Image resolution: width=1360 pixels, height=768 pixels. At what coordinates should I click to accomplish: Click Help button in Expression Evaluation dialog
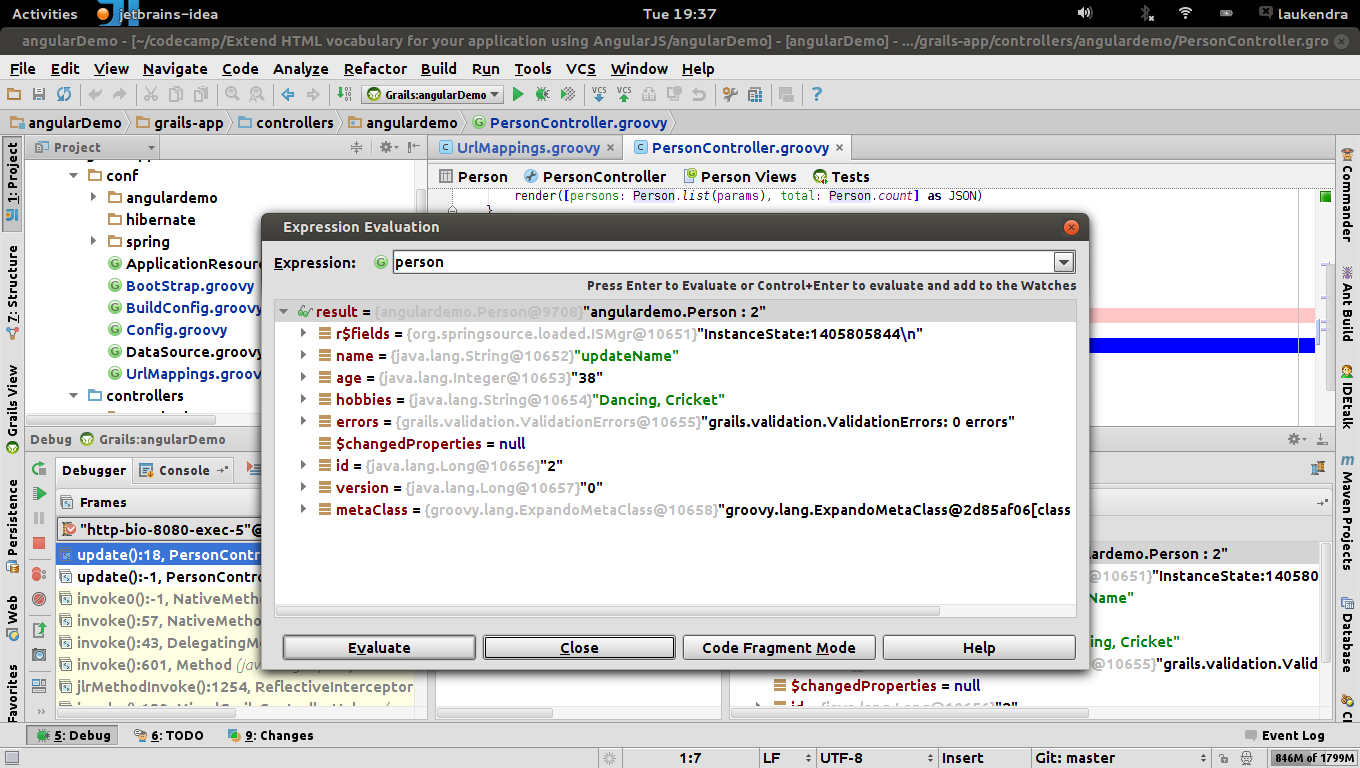point(979,648)
